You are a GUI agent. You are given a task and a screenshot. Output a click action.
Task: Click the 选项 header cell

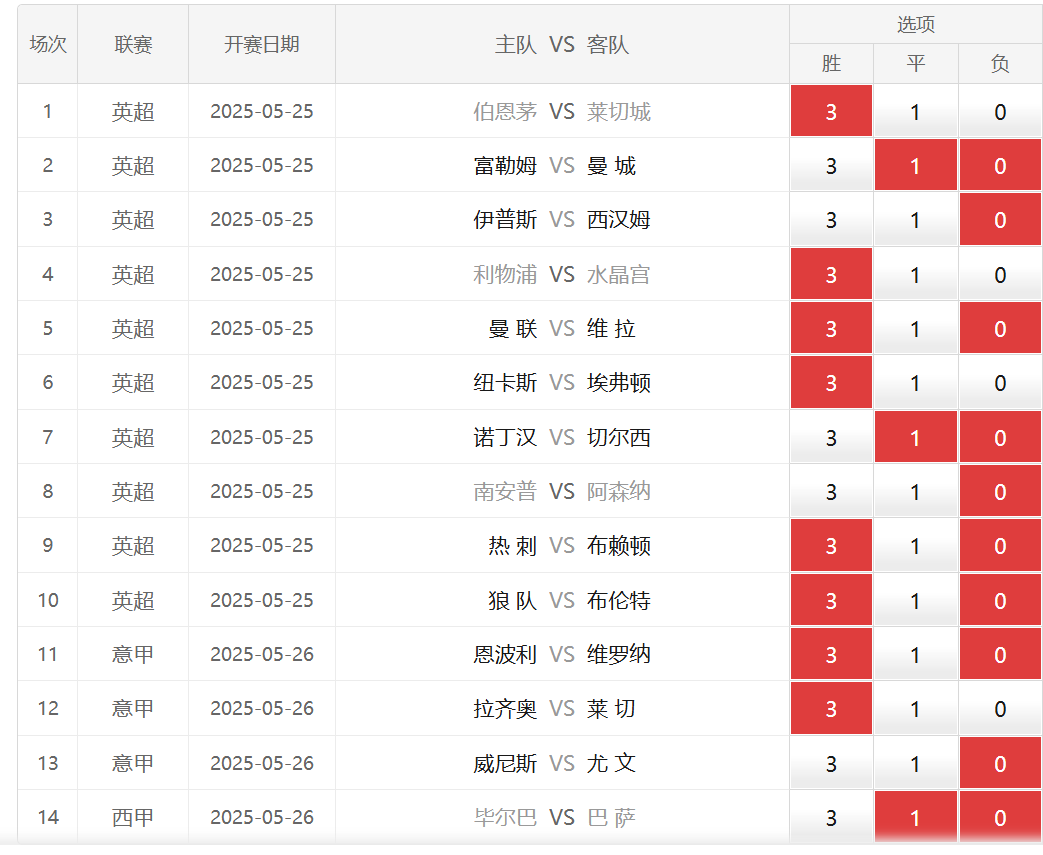click(915, 25)
